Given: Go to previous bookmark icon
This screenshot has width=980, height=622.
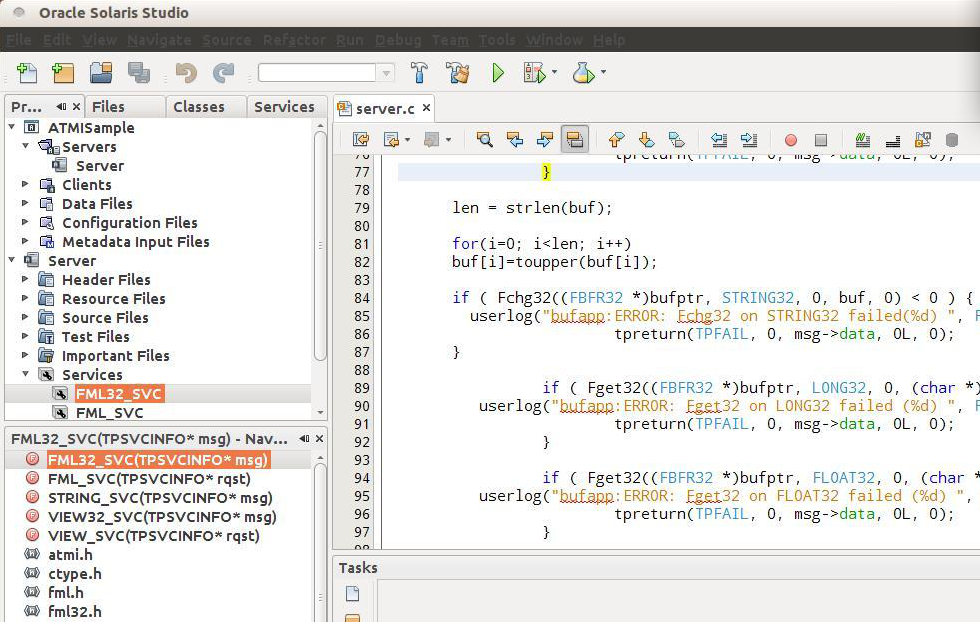Looking at the screenshot, I should (616, 139).
